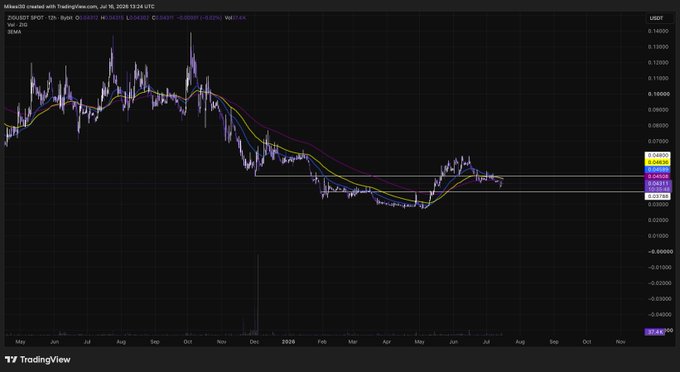This screenshot has width=680, height=372.
Task: Click the Dec label on time axis
Action: (254, 342)
